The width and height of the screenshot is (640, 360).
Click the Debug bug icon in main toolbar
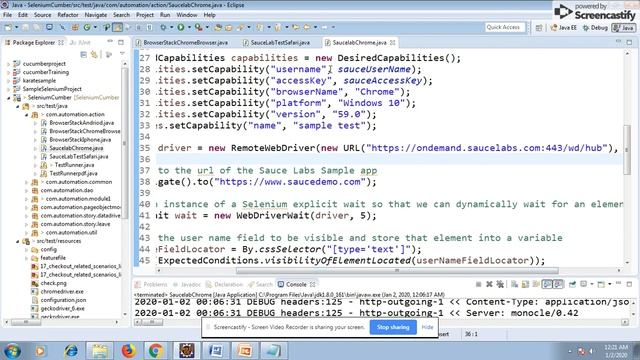[x=163, y=27]
